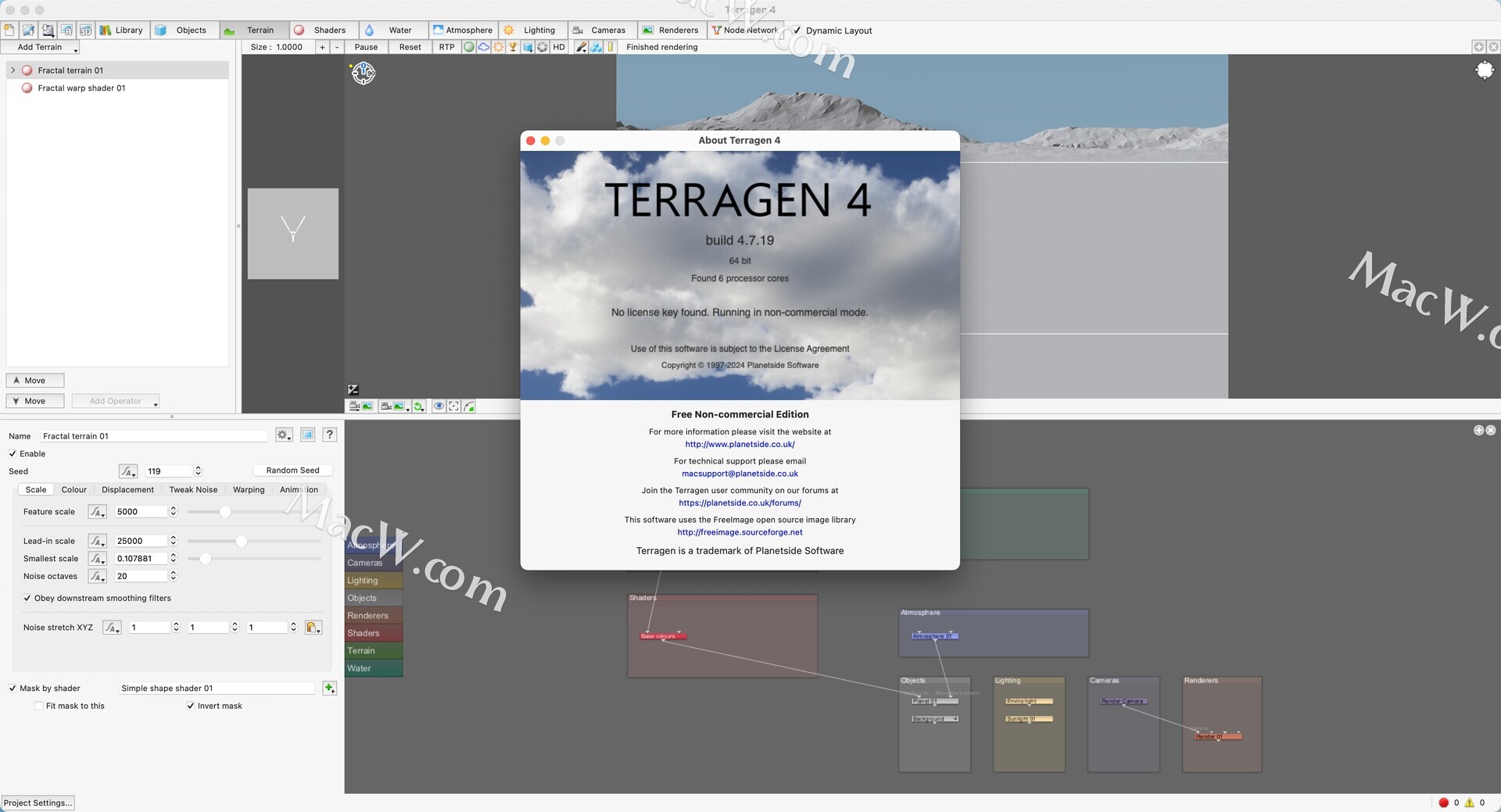
Task: Open Project Settings button
Action: (x=38, y=803)
